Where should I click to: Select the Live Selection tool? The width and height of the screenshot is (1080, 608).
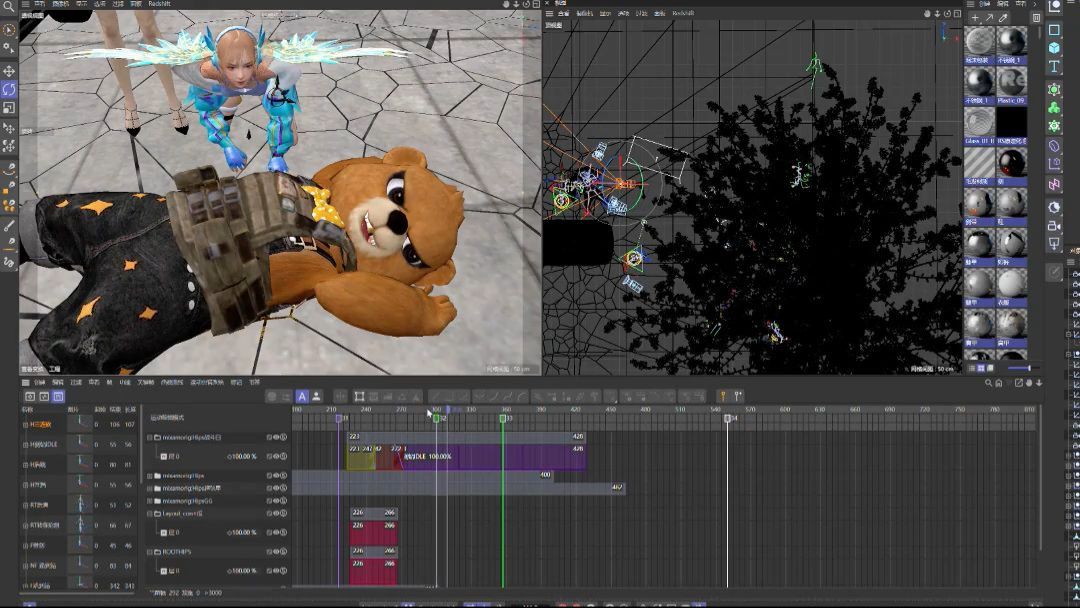click(8, 30)
